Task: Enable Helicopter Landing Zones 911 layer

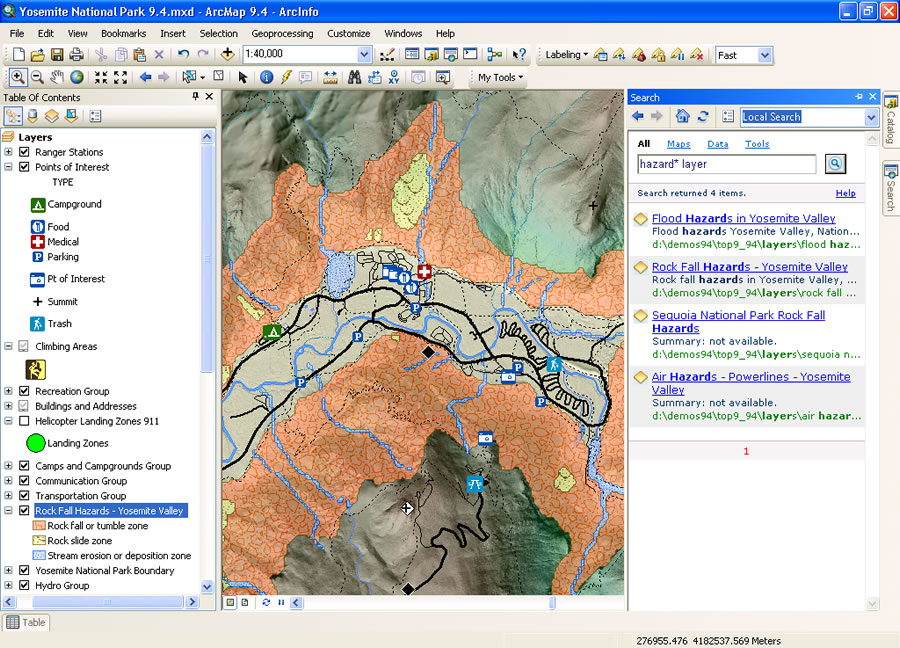Action: [24, 421]
